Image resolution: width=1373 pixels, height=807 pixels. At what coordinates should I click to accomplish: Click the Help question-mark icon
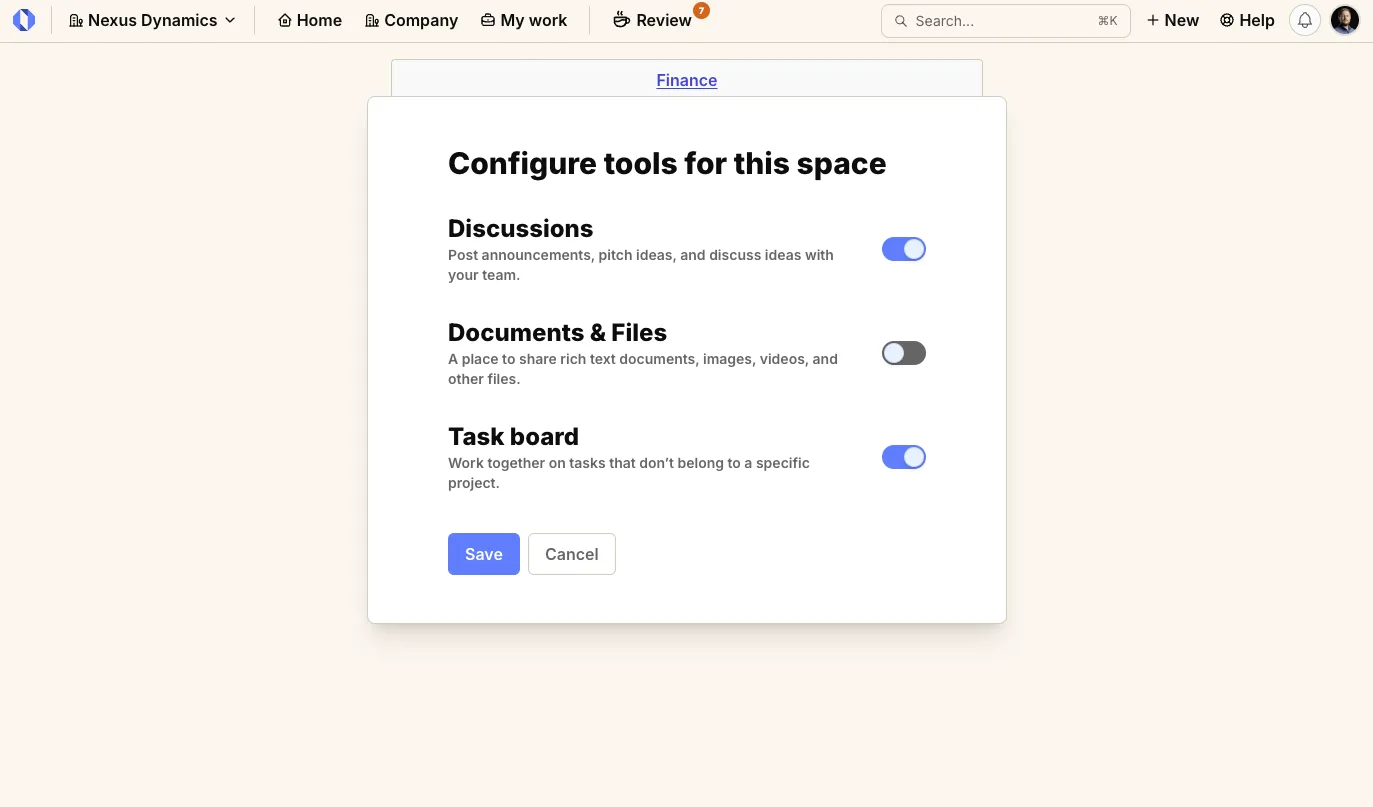[1227, 19]
